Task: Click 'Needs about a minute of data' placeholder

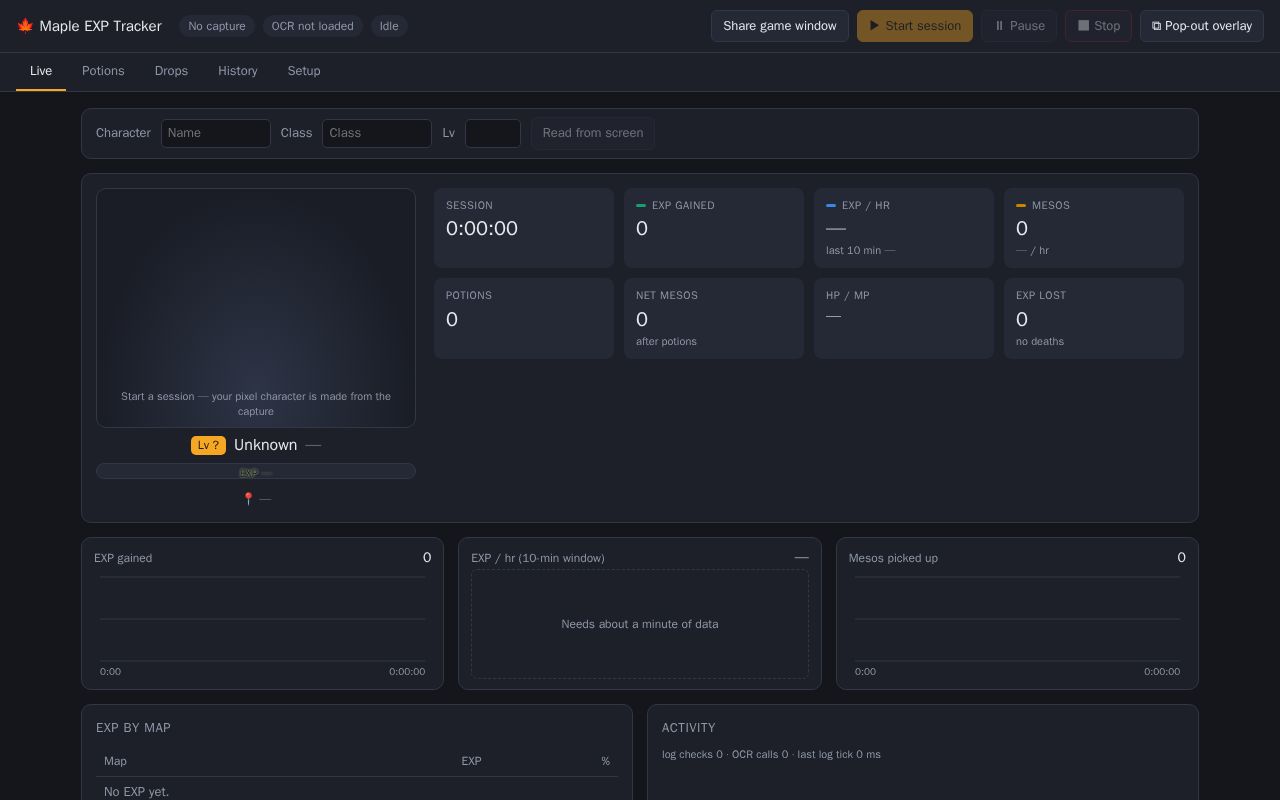Action: (x=640, y=624)
